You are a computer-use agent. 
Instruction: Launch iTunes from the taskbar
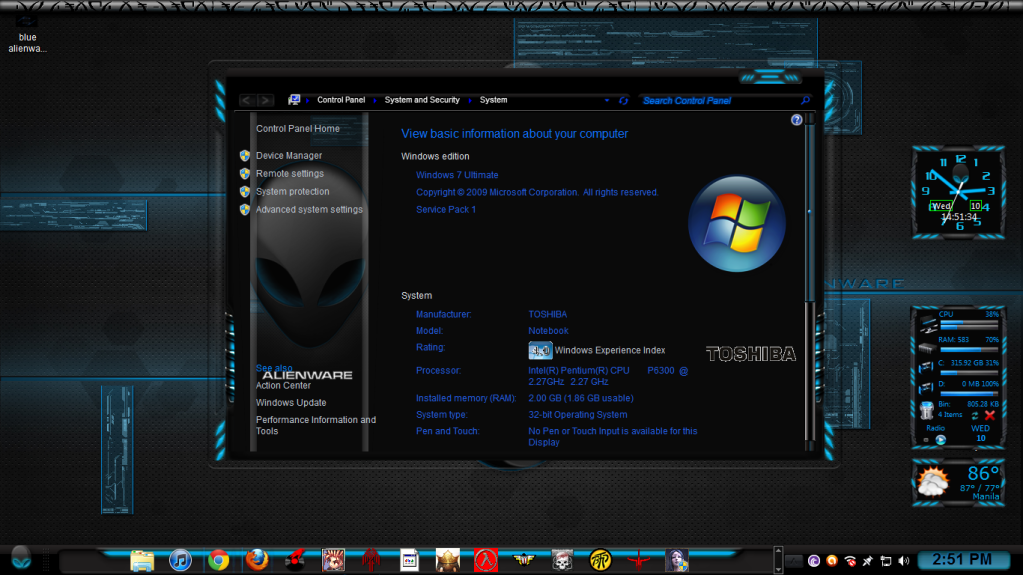[180, 561]
